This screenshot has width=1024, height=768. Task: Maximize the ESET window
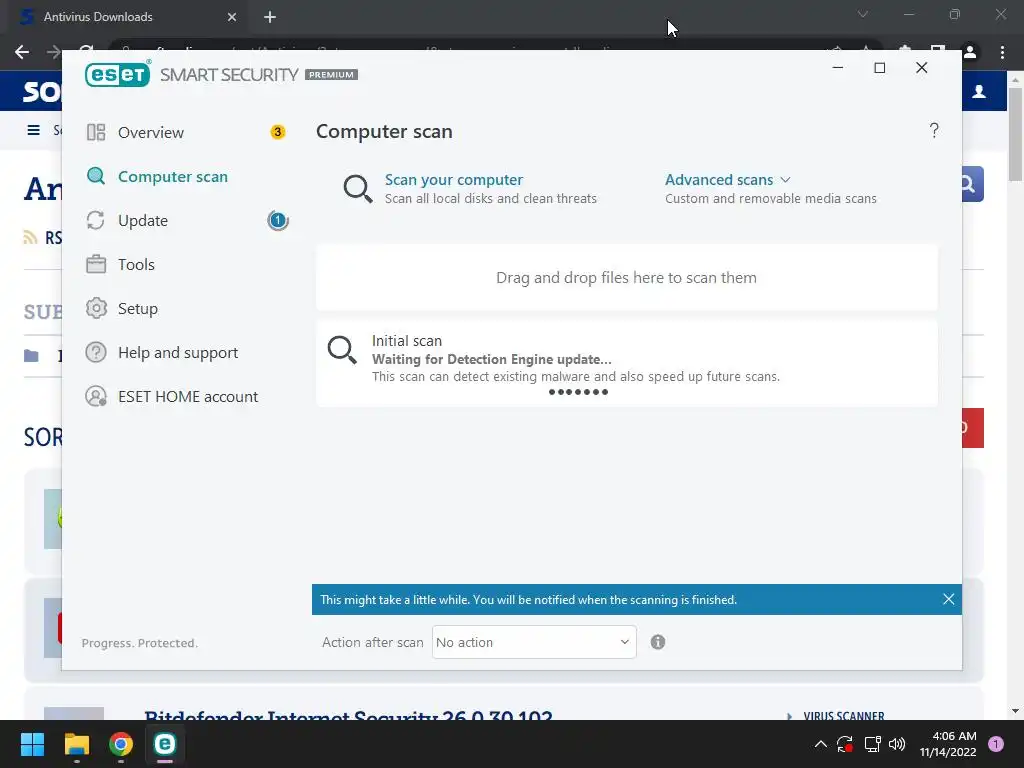(x=880, y=67)
